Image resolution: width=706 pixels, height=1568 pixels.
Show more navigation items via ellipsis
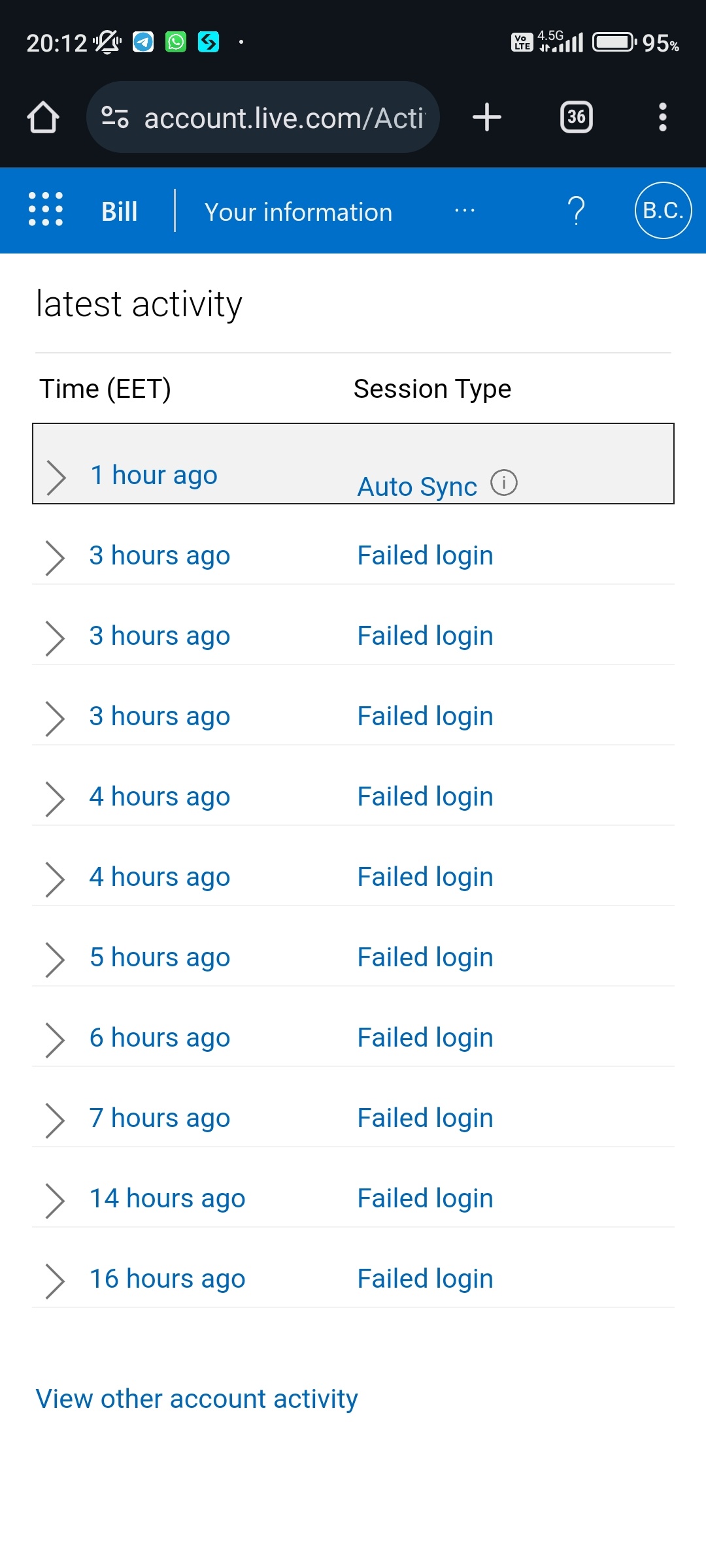click(x=464, y=210)
